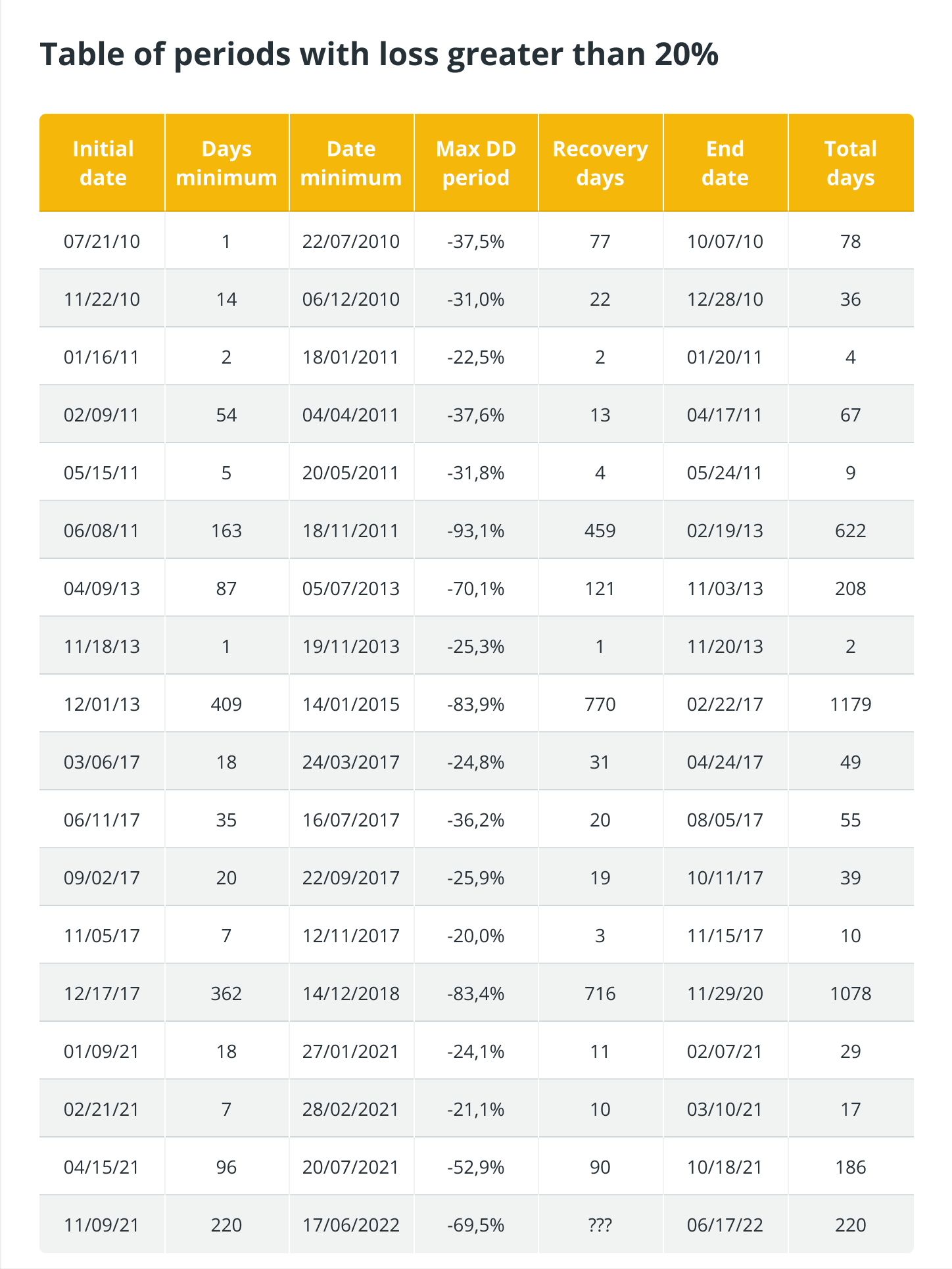The image size is (952, 1269).
Task: Click the 770 recovery days cell
Action: tap(600, 704)
